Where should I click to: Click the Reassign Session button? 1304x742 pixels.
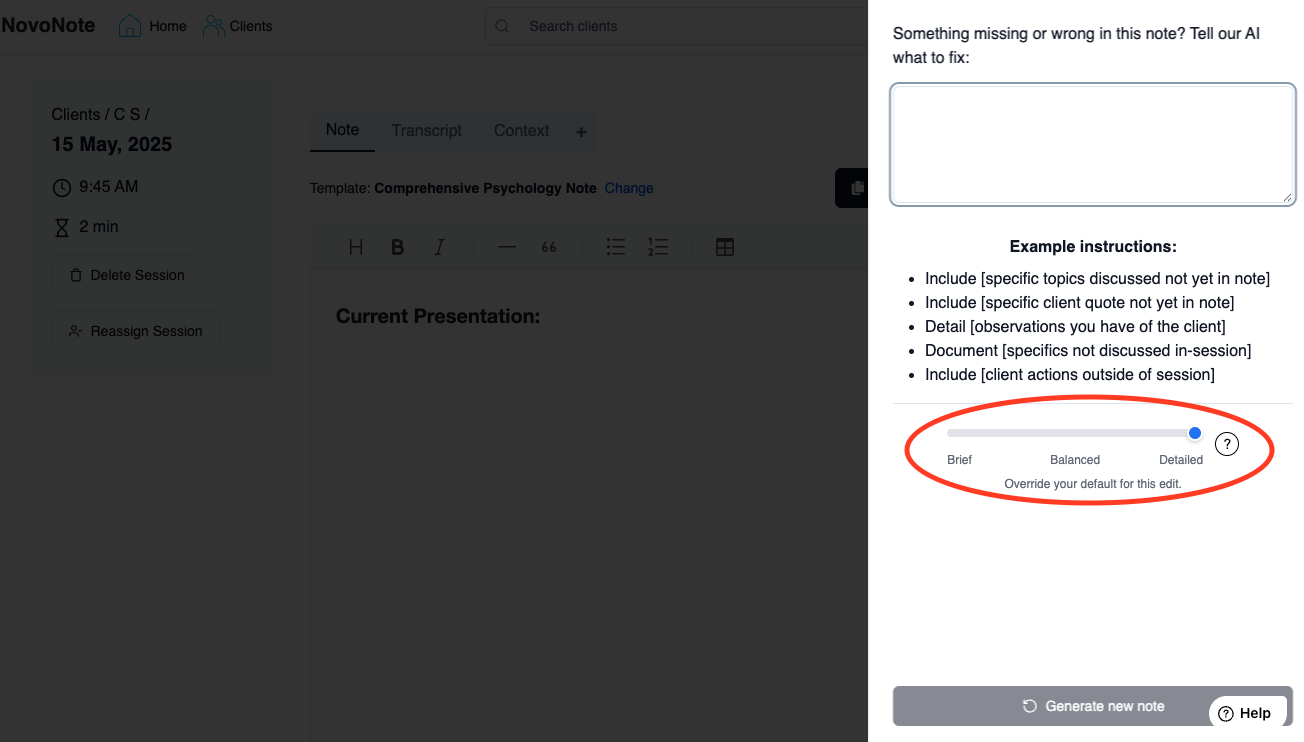point(135,331)
